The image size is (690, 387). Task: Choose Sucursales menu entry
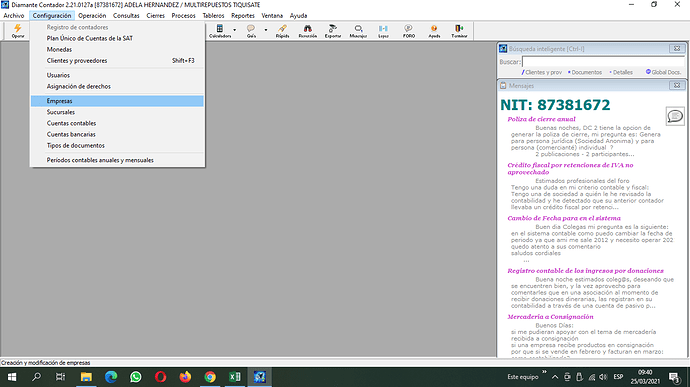[x=117, y=112]
